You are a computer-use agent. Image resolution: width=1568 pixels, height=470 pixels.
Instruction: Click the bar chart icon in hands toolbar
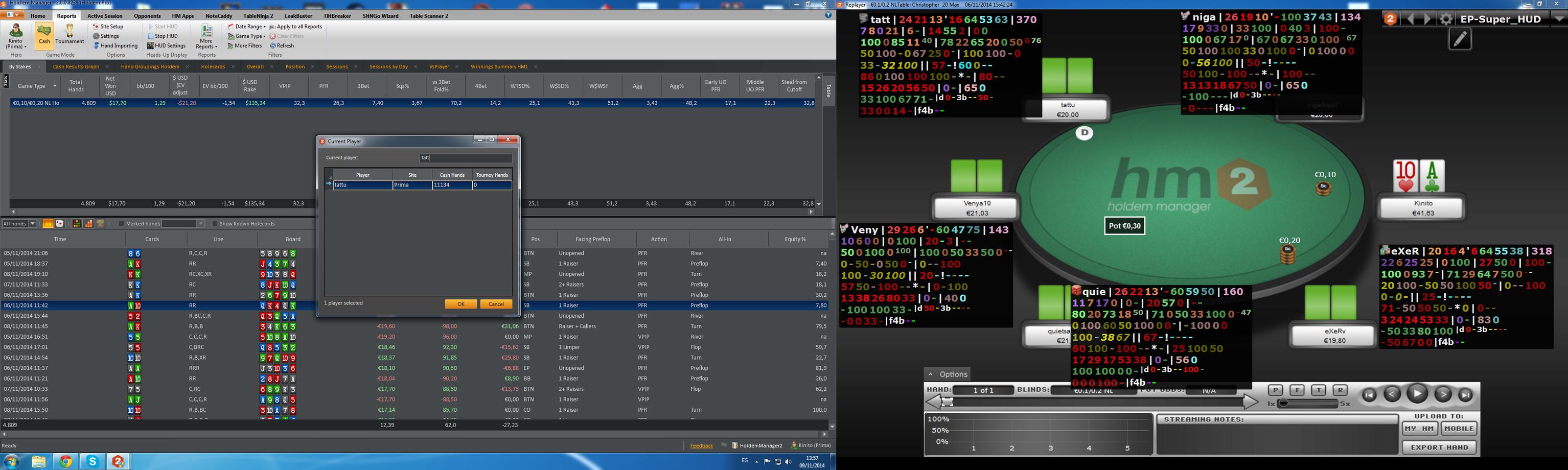88,224
